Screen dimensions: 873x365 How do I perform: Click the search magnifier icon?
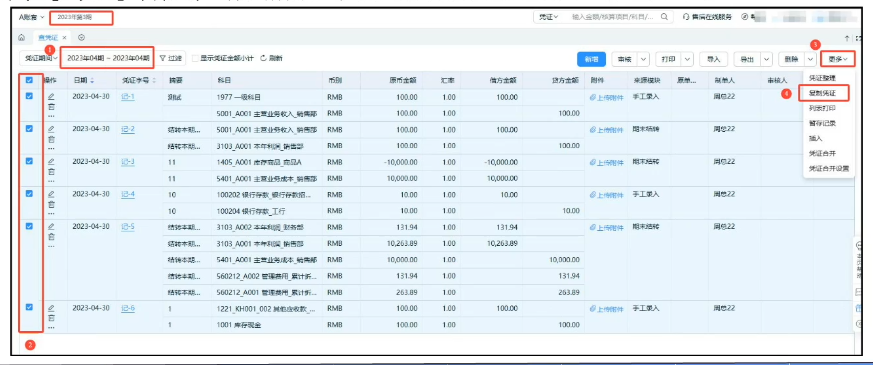pyautogui.click(x=664, y=17)
